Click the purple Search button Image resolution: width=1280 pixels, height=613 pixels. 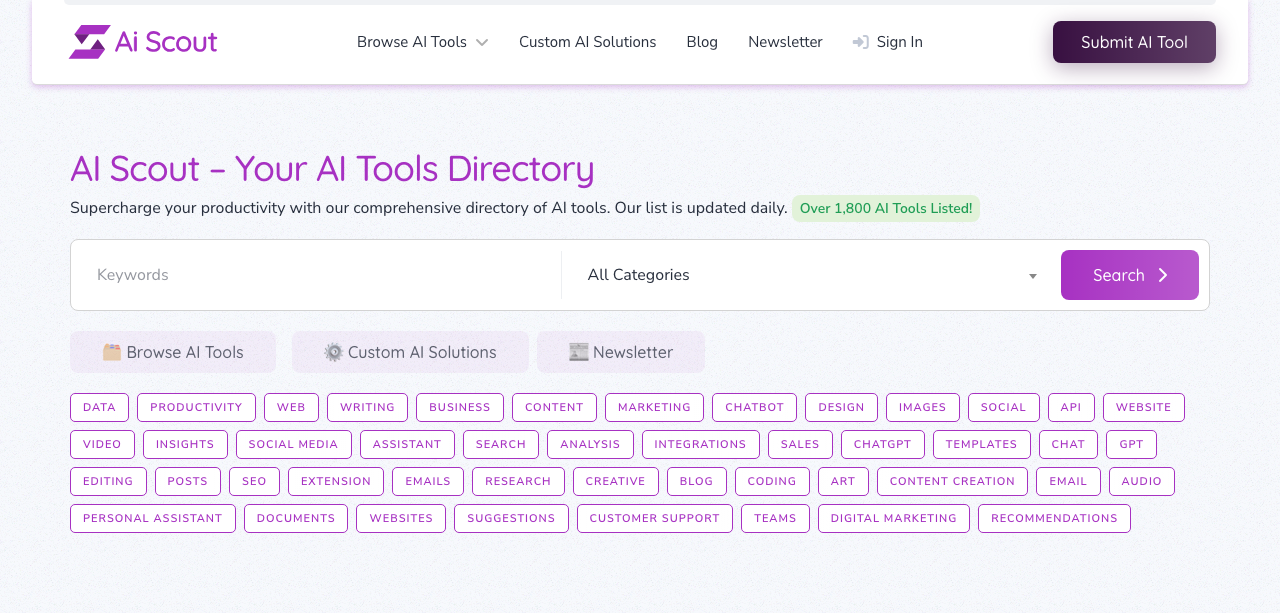pos(1130,275)
